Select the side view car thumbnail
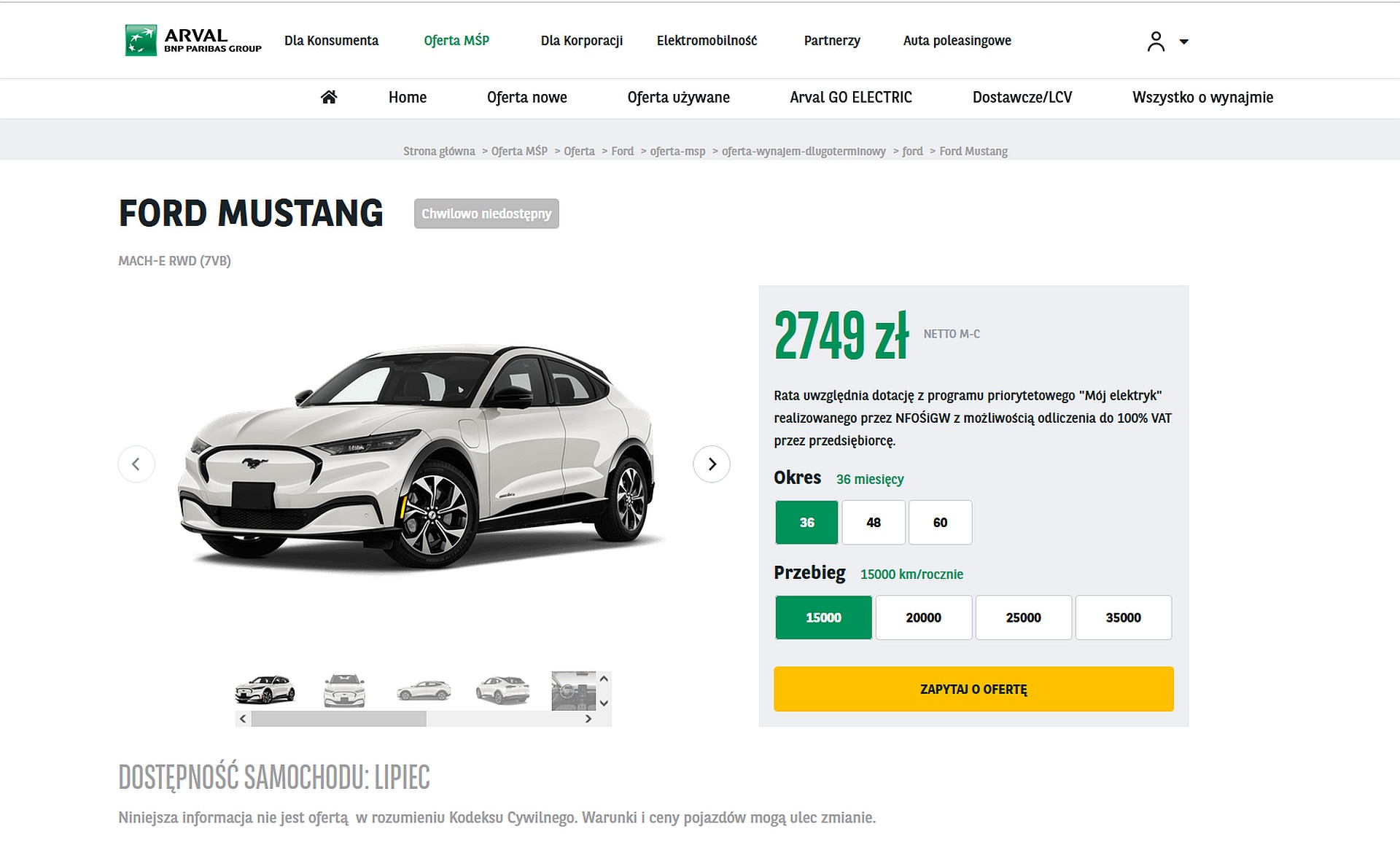This screenshot has width=1400, height=850. click(424, 690)
